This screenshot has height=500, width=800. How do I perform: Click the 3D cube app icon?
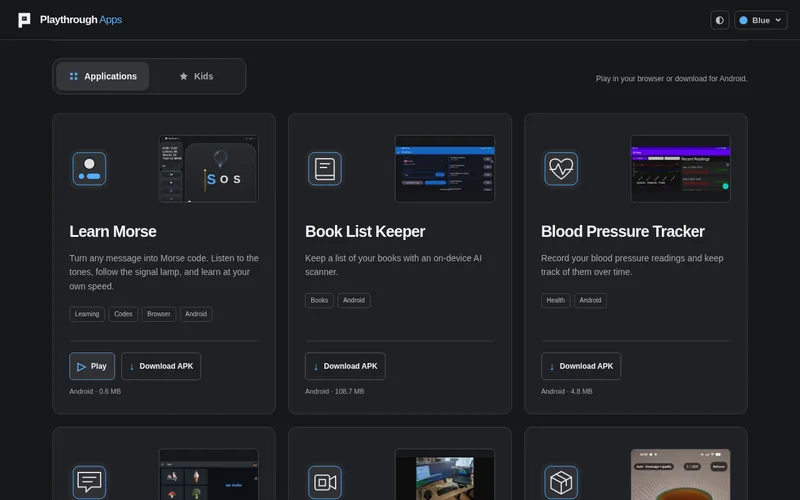tap(561, 482)
